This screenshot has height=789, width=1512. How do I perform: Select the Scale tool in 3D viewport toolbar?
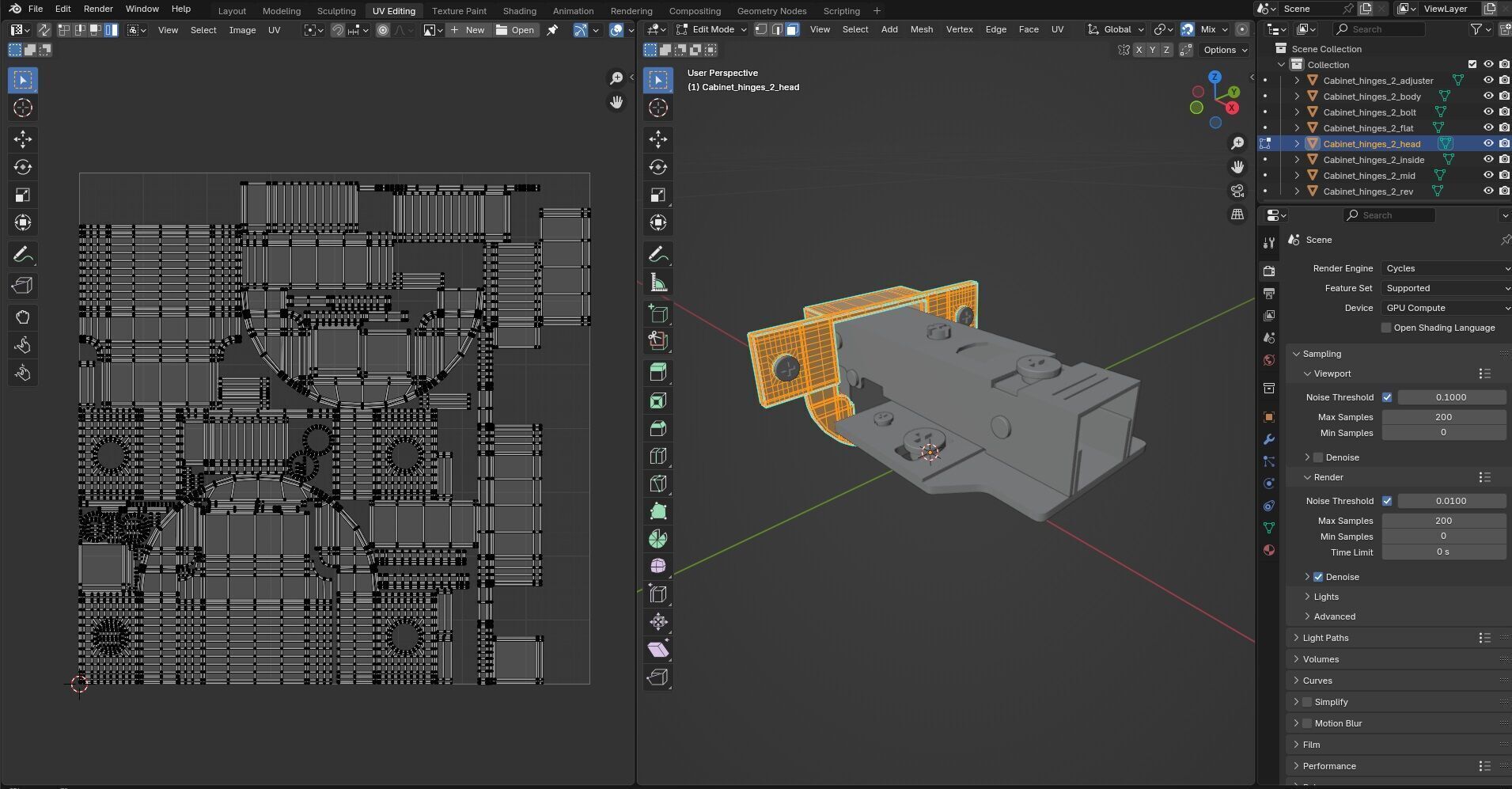point(658,195)
